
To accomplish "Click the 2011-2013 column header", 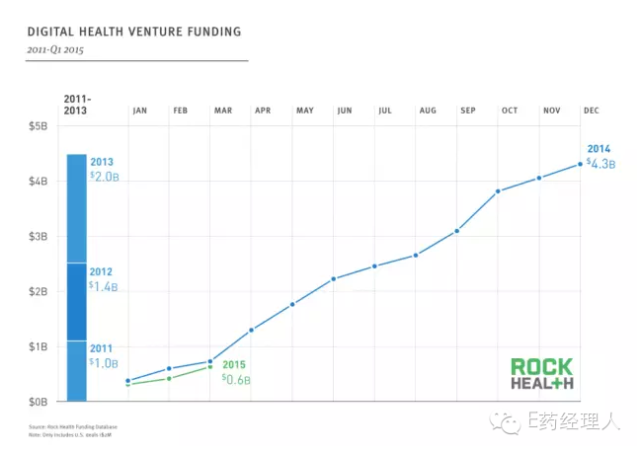I will click(77, 106).
